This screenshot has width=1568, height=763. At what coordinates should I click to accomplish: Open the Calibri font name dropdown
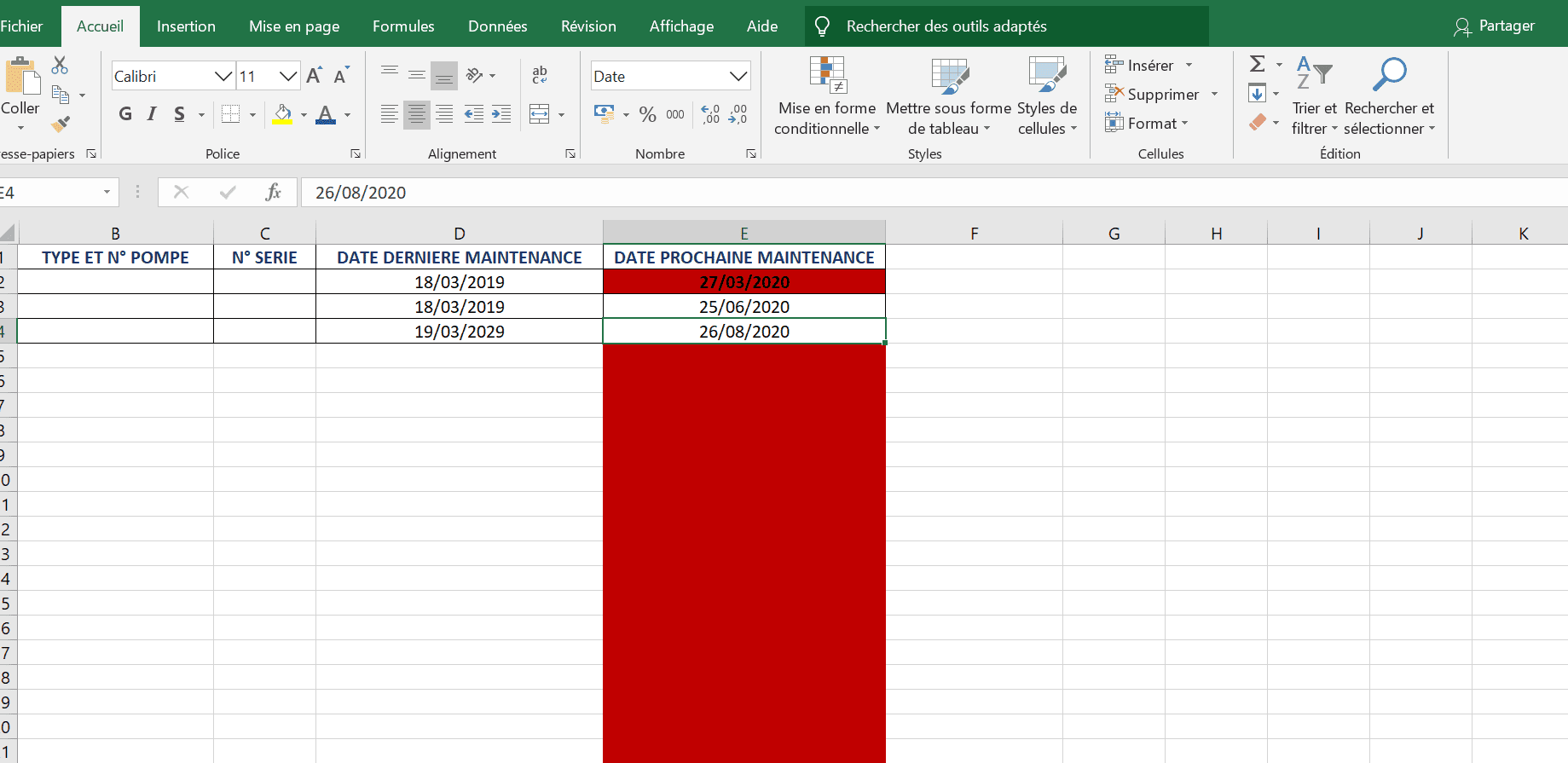pyautogui.click(x=223, y=77)
